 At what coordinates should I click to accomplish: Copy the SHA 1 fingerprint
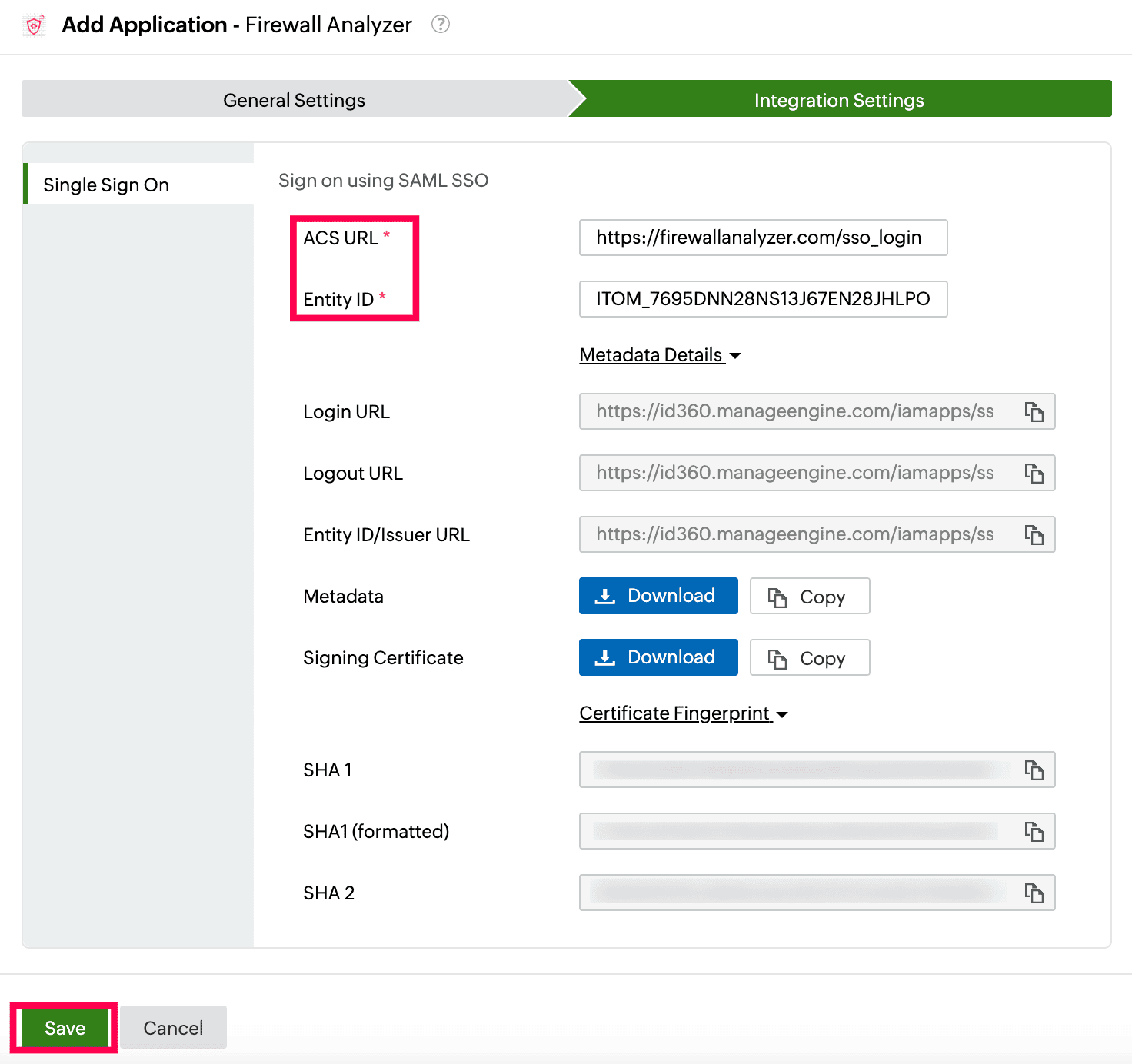1034,770
